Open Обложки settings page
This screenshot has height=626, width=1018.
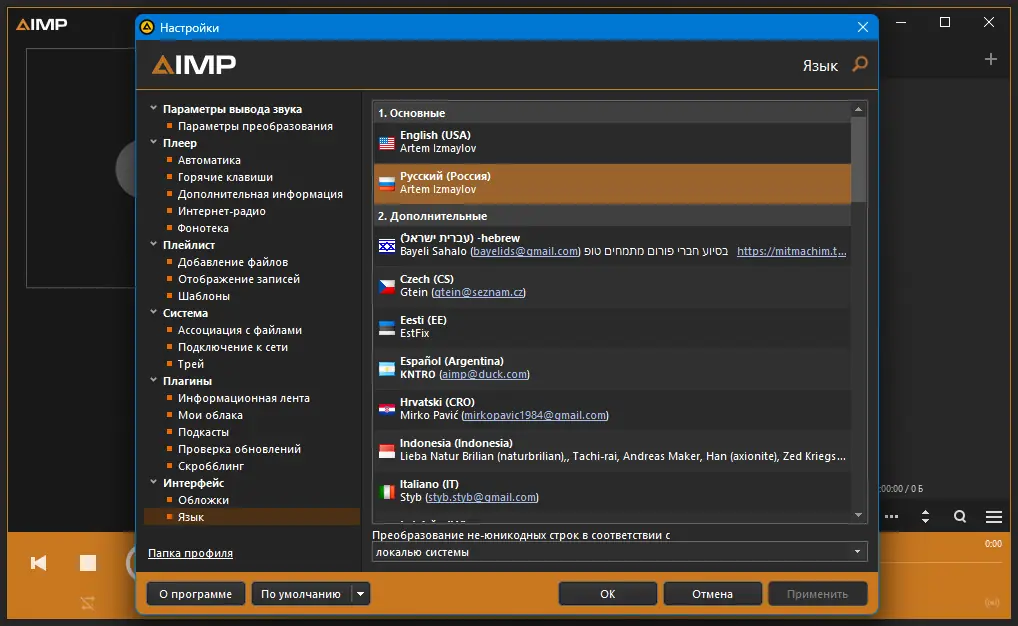[x=203, y=500]
